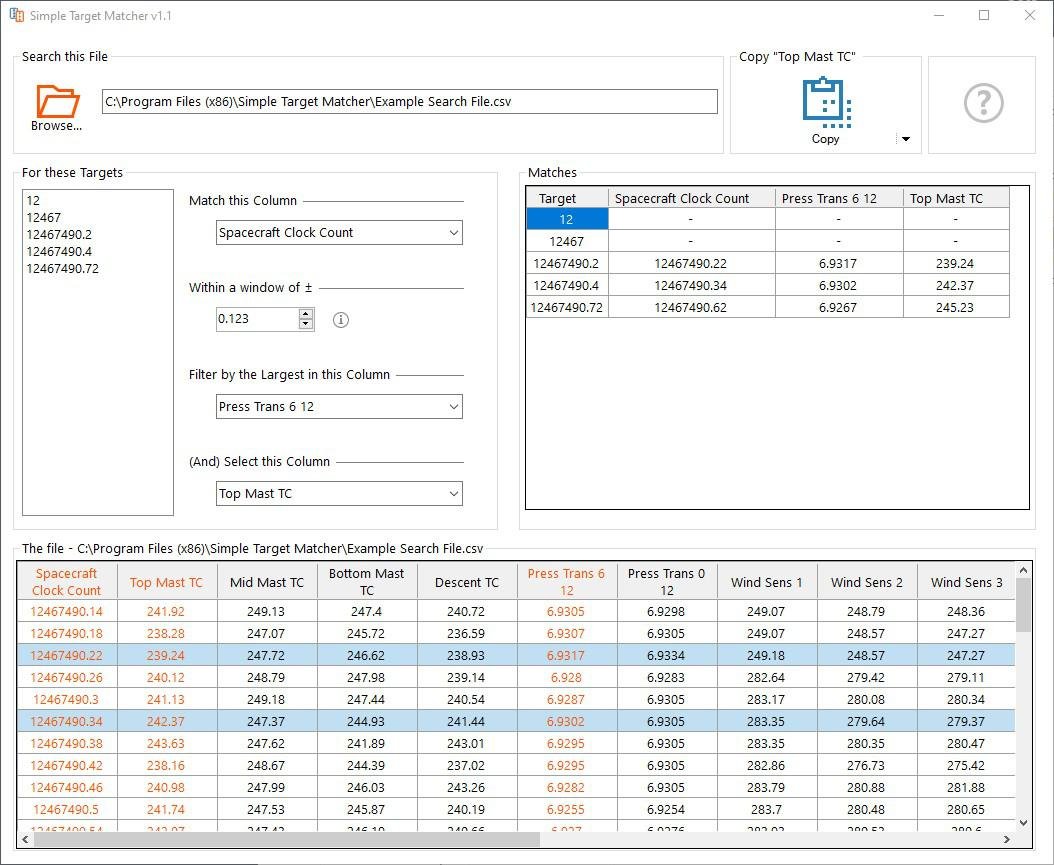Image resolution: width=1054 pixels, height=865 pixels.
Task: Click the Copy clipboard icon
Action: 825,103
